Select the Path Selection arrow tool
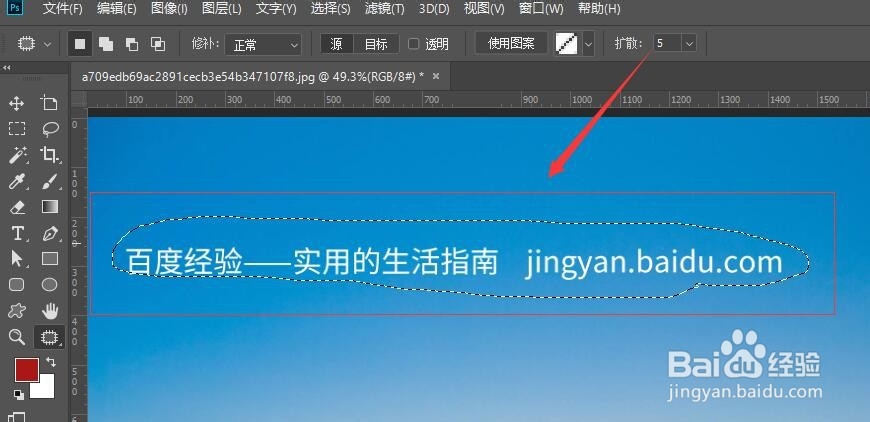 [17, 259]
